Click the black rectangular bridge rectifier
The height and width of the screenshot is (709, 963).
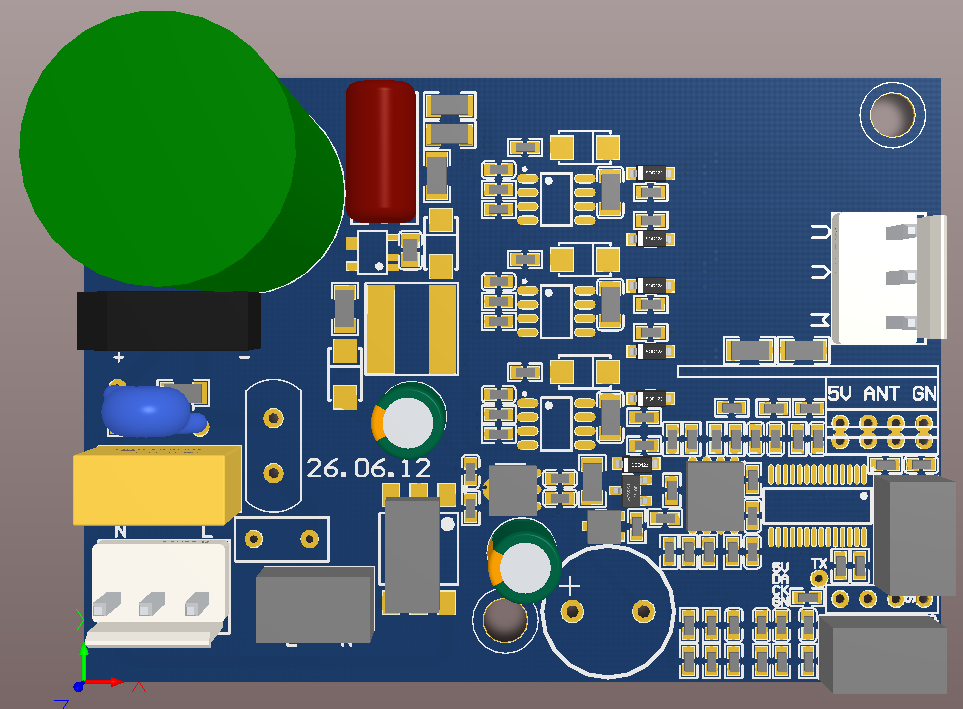169,320
